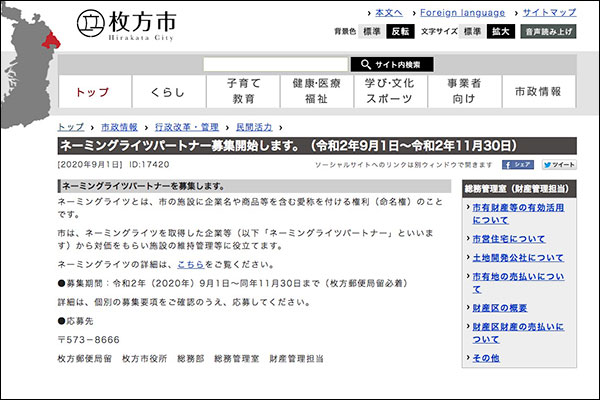
Task: Jump to 本文へ main content link
Action: [387, 12]
